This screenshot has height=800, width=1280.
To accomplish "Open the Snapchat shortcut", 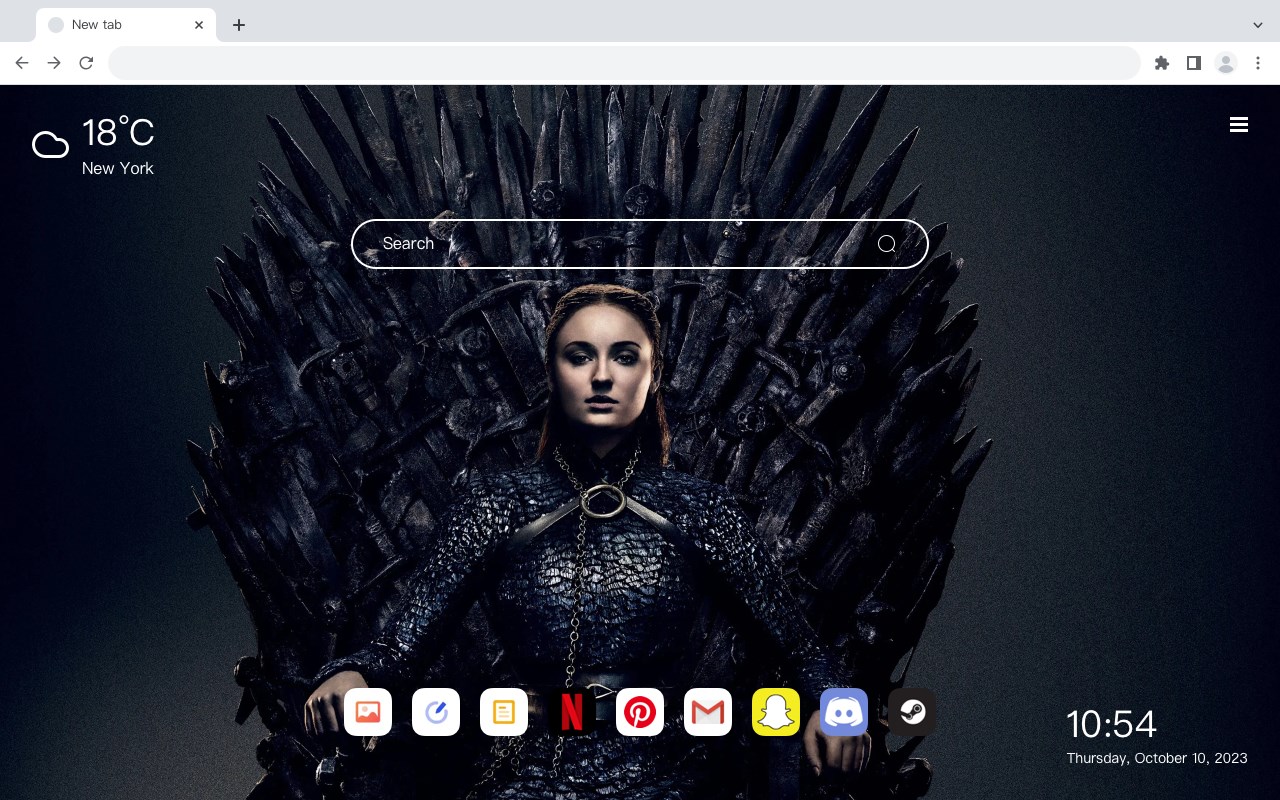I will (x=776, y=712).
